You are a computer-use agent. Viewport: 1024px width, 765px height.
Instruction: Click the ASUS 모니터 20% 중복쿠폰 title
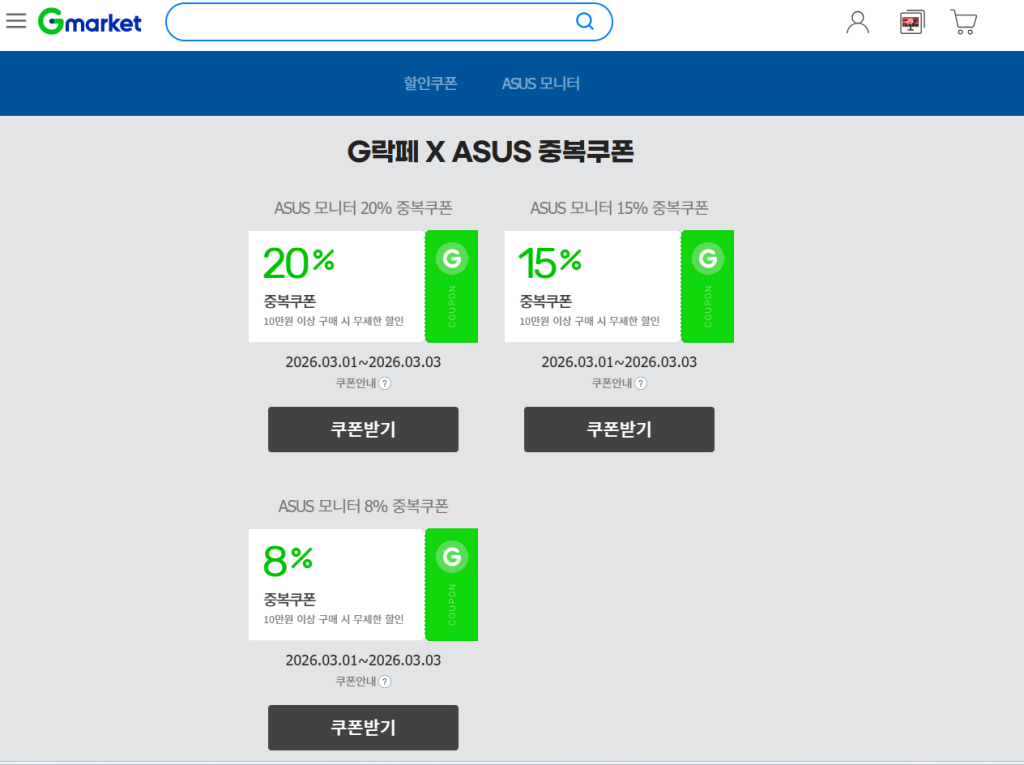tap(363, 208)
